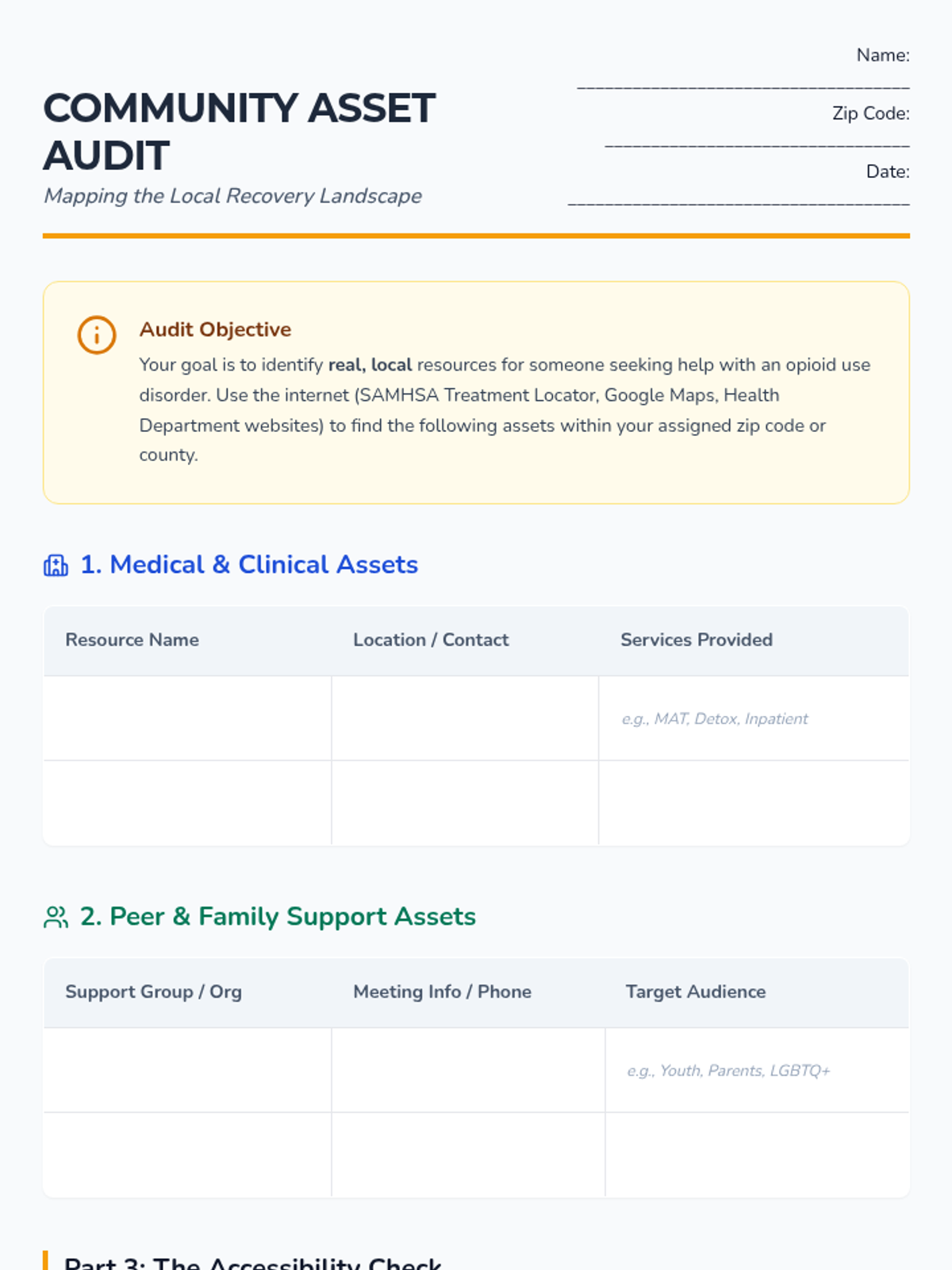Click the 'e.g., MAT, Detox, Inpatient' services cell

click(754, 718)
